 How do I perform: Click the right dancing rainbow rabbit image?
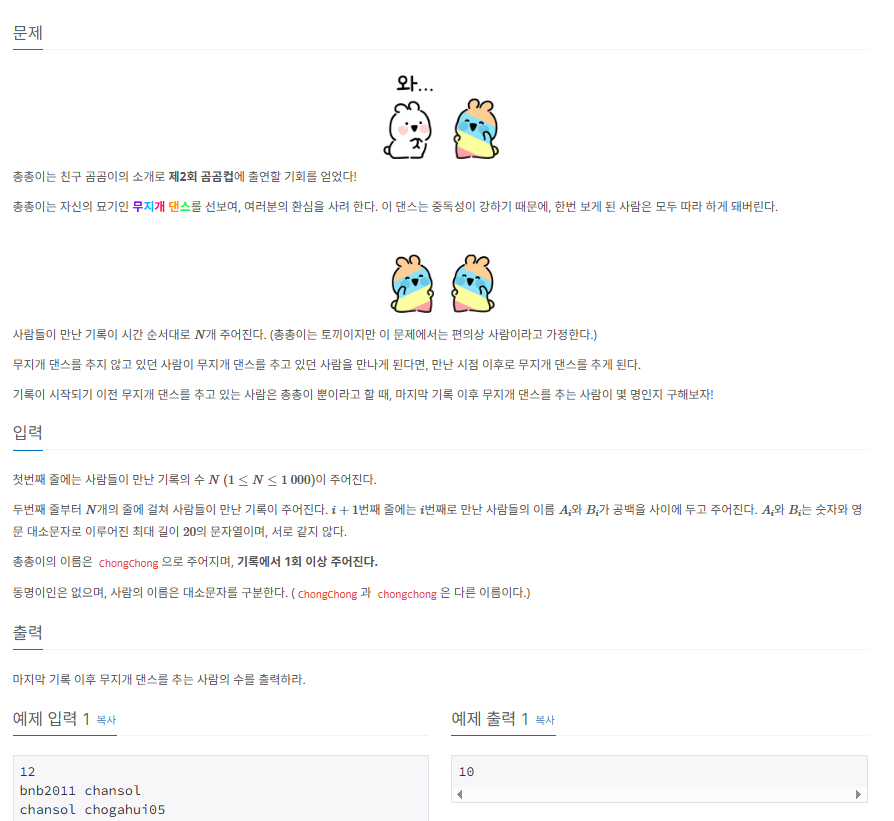pyautogui.click(x=473, y=283)
